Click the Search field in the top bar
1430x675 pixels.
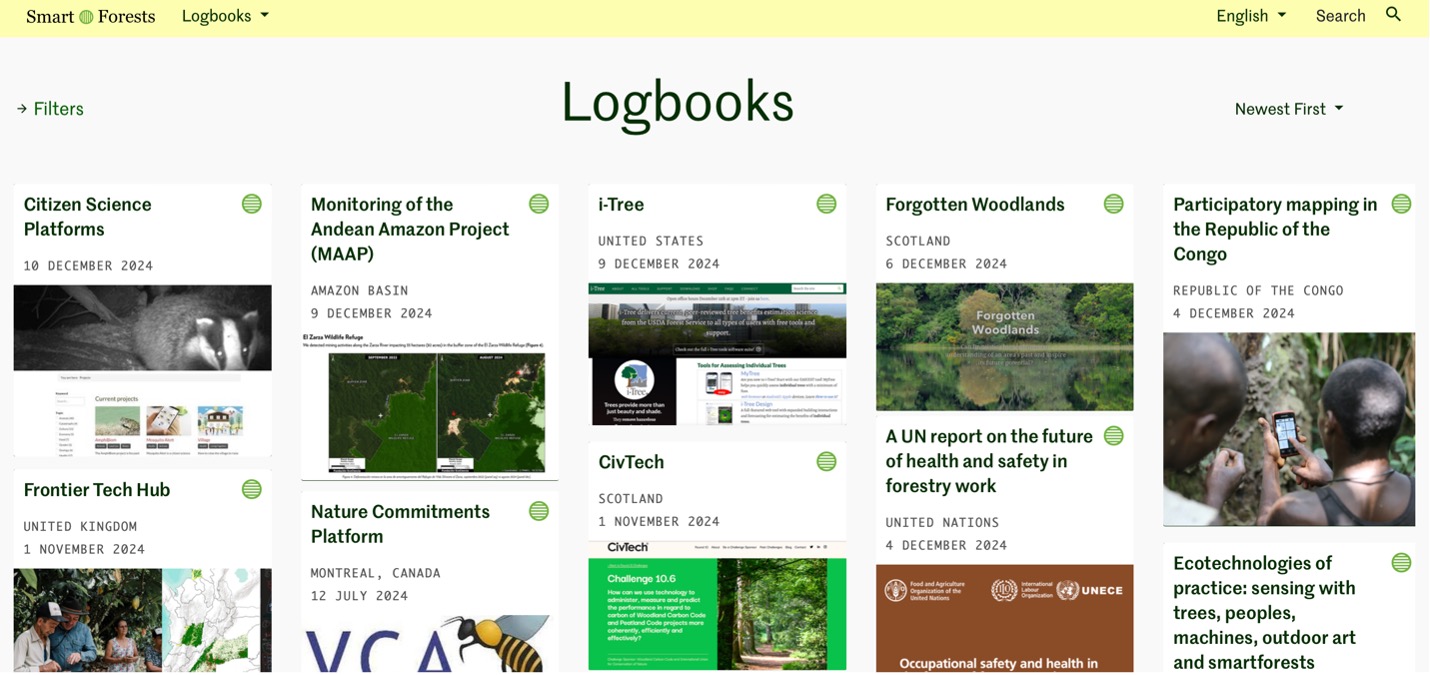coord(1340,16)
